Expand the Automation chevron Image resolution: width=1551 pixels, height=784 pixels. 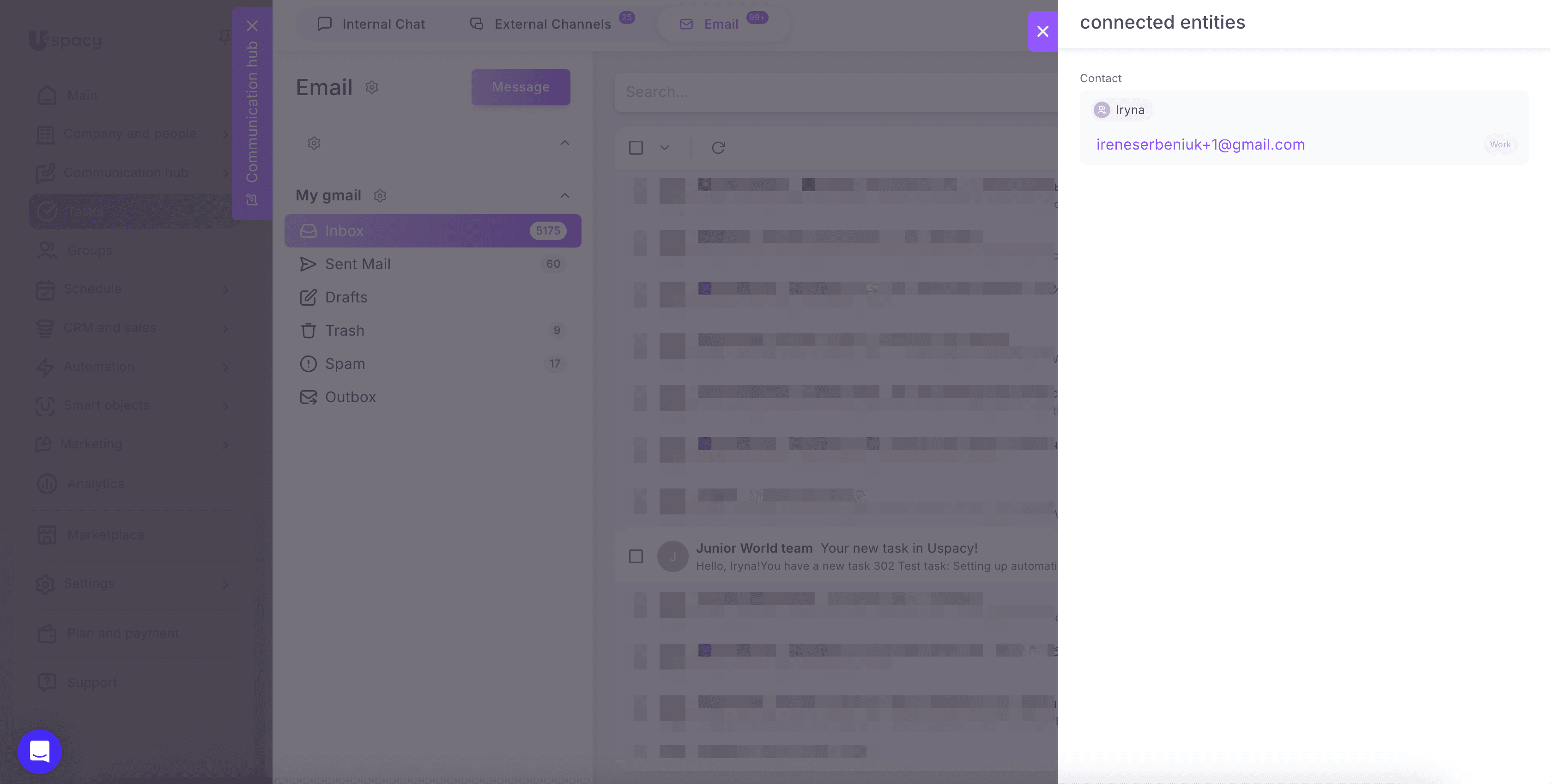click(x=225, y=367)
